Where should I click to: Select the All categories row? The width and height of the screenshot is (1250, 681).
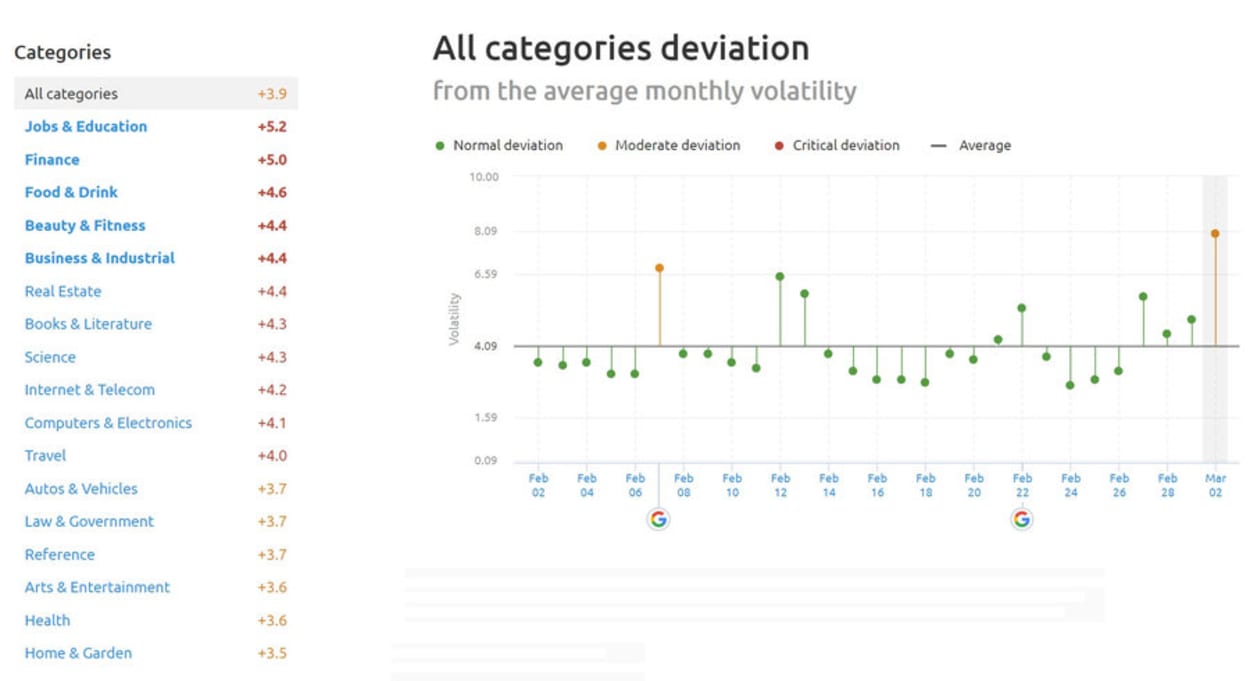click(156, 94)
